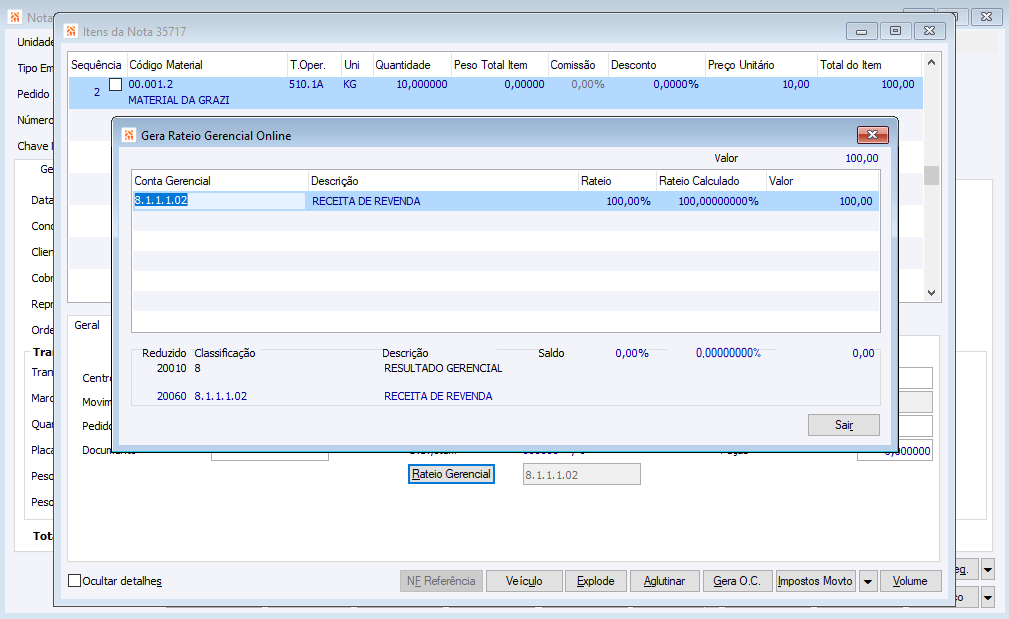1009x619 pixels.
Task: Click the Conta Gerencial field 8.1.1.1.02
Action: tap(219, 201)
